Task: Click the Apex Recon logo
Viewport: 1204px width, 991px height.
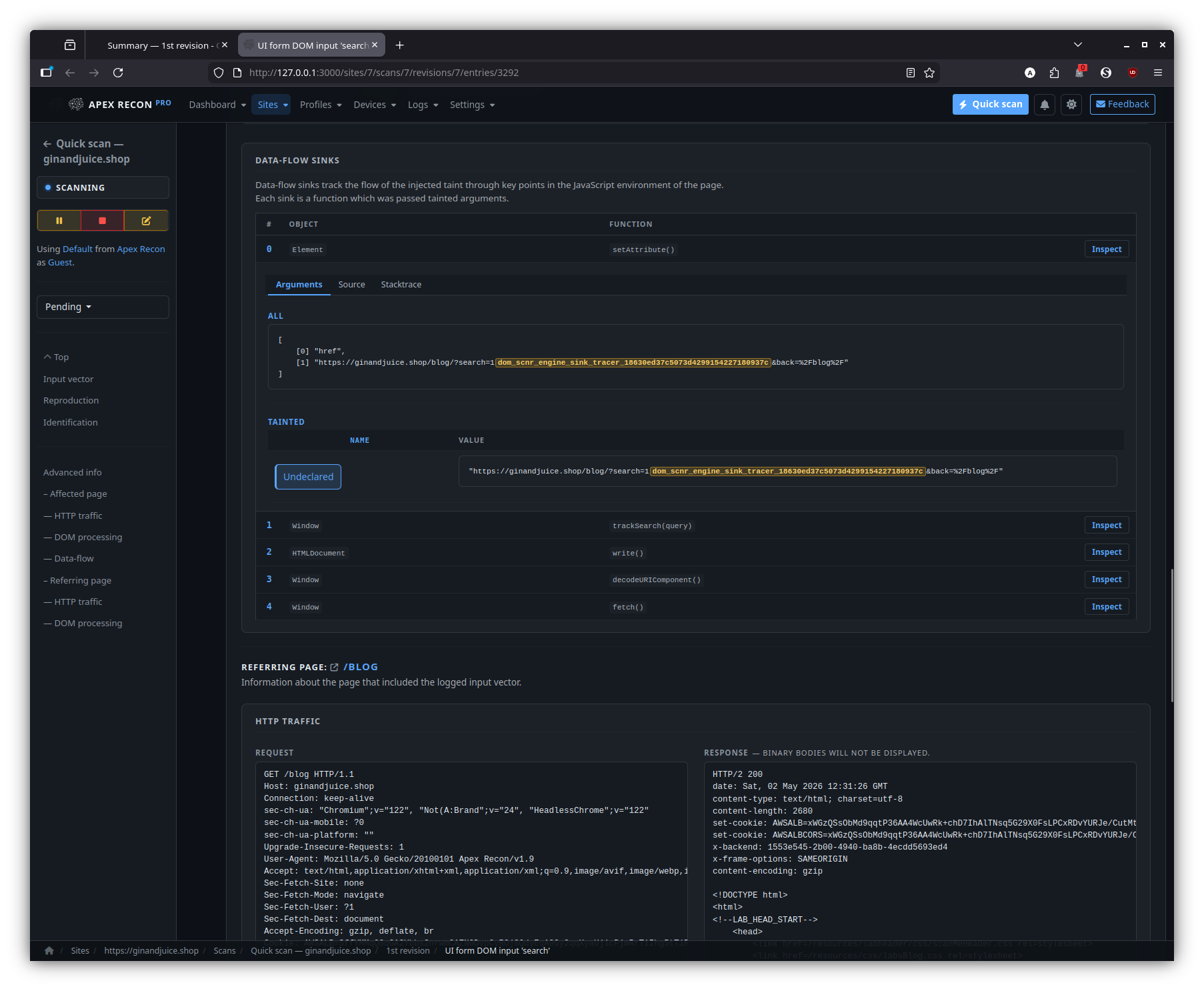Action: (x=120, y=104)
